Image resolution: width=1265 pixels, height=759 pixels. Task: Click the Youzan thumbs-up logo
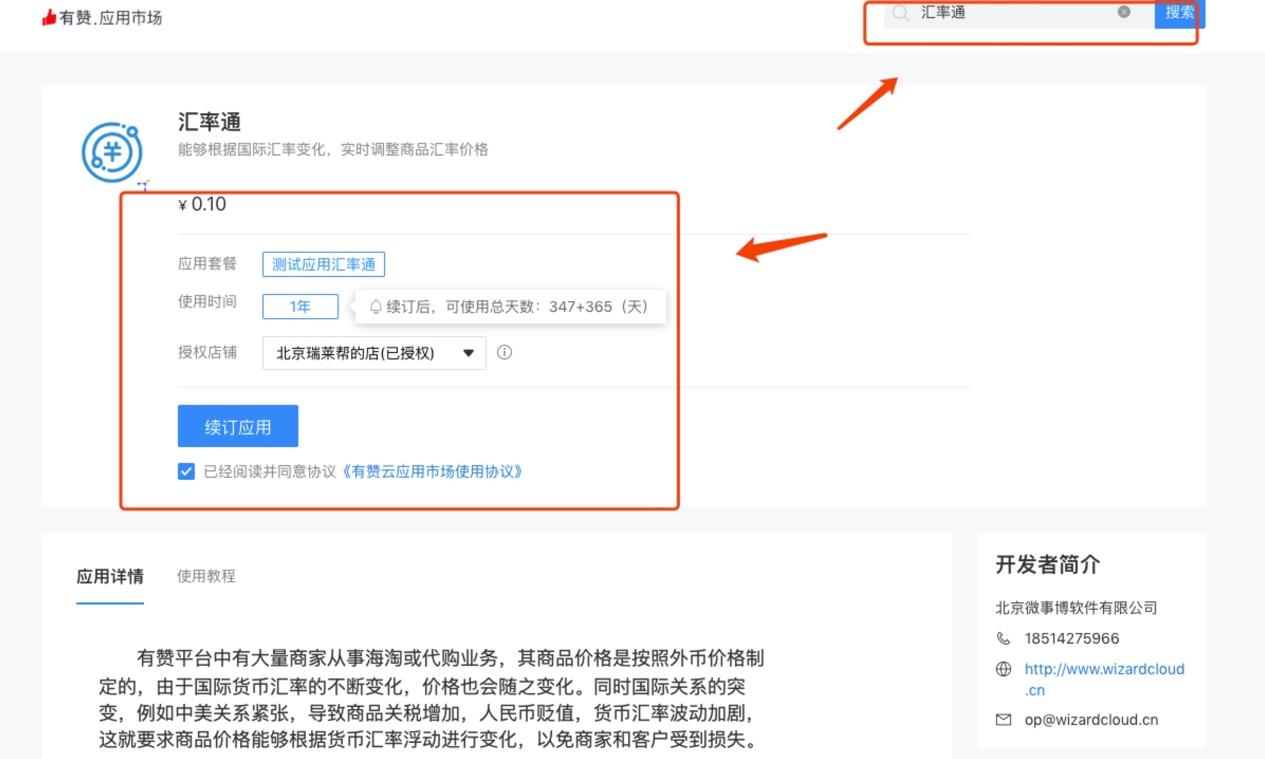coord(49,18)
